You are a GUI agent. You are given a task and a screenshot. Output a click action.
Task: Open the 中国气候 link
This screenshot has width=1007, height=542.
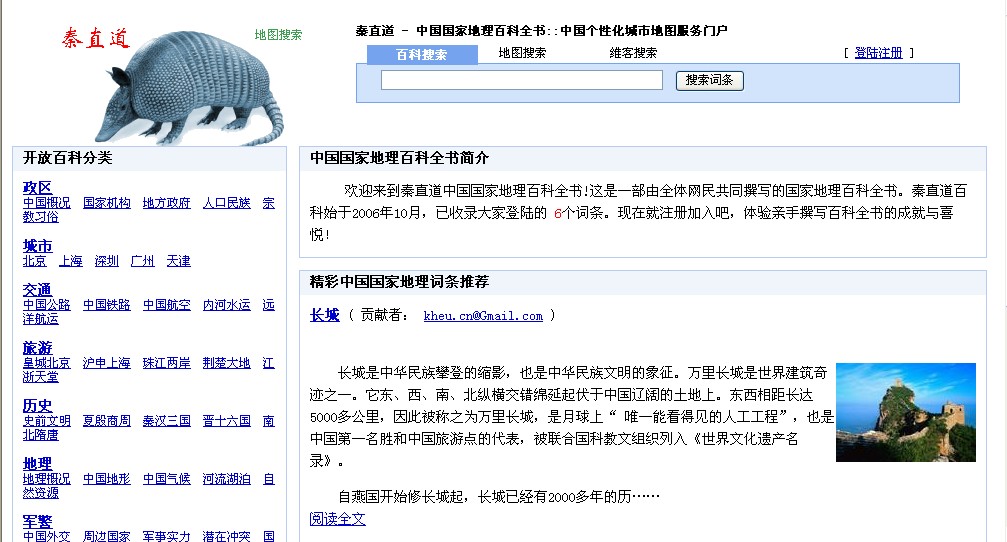(x=166, y=479)
